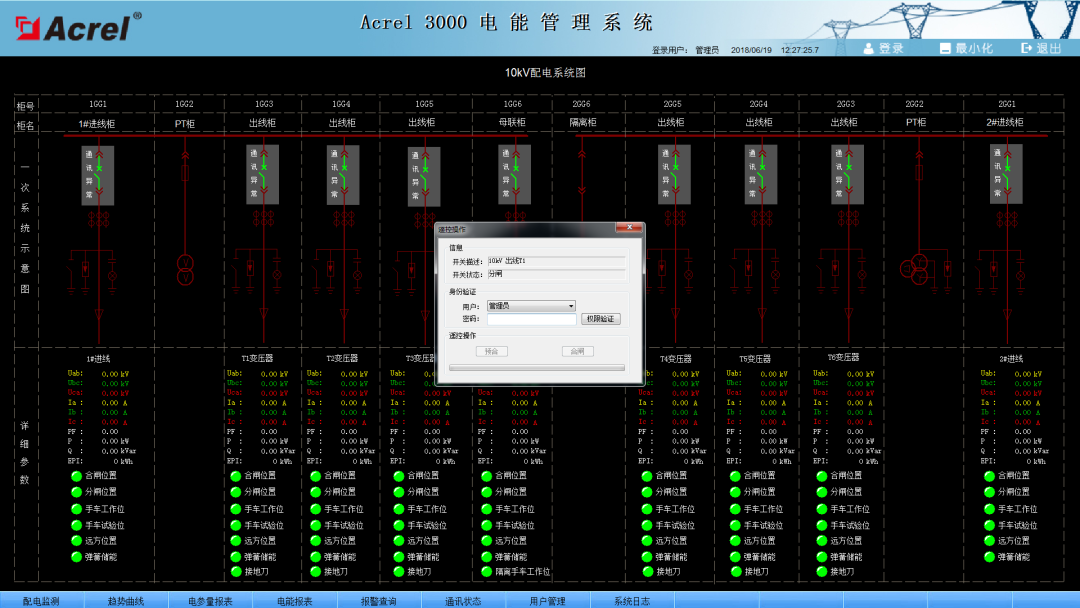Click the 通讯异常 icon on 1#进线柜

pos(96,172)
